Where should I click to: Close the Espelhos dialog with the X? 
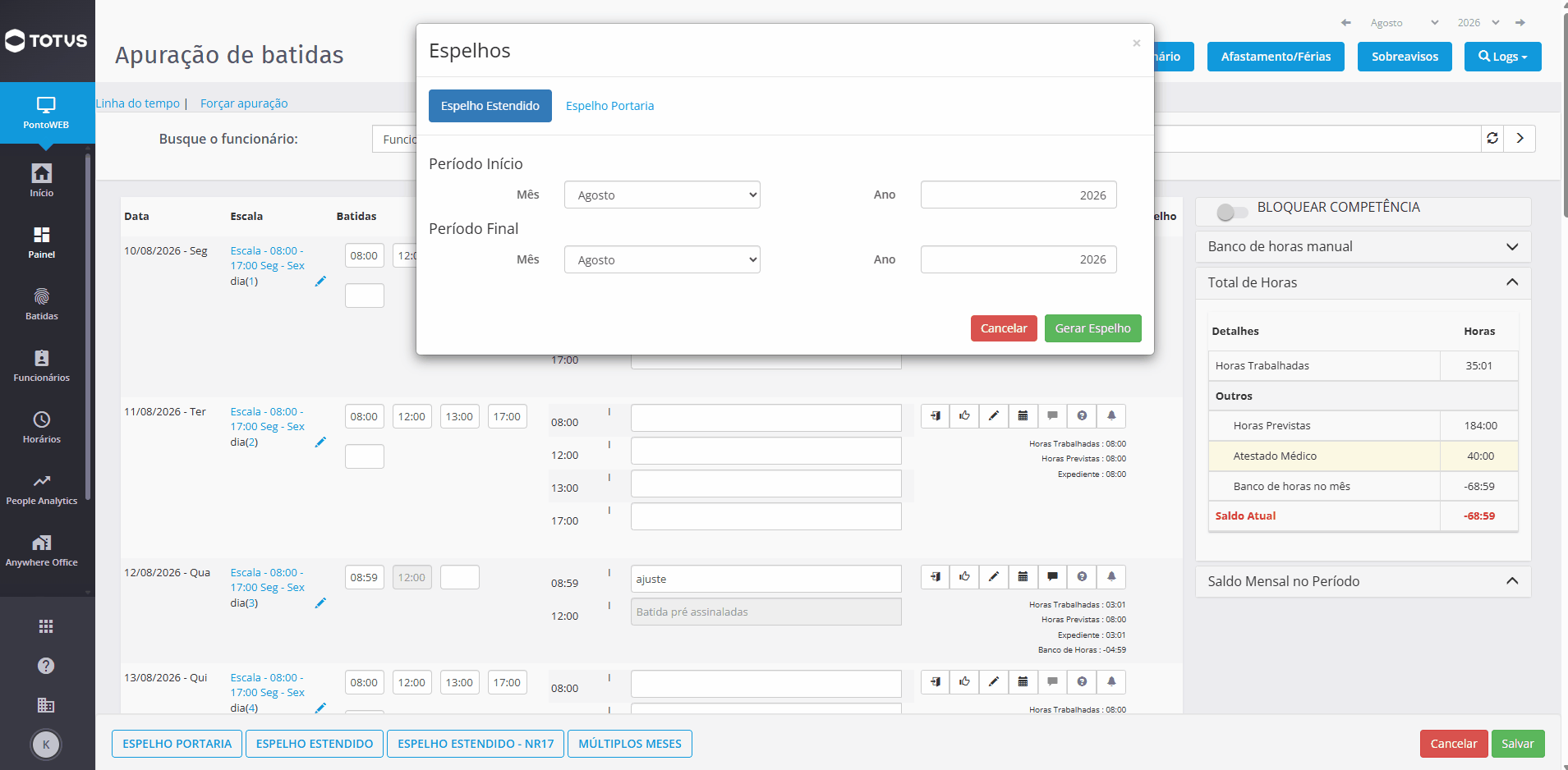[1137, 44]
